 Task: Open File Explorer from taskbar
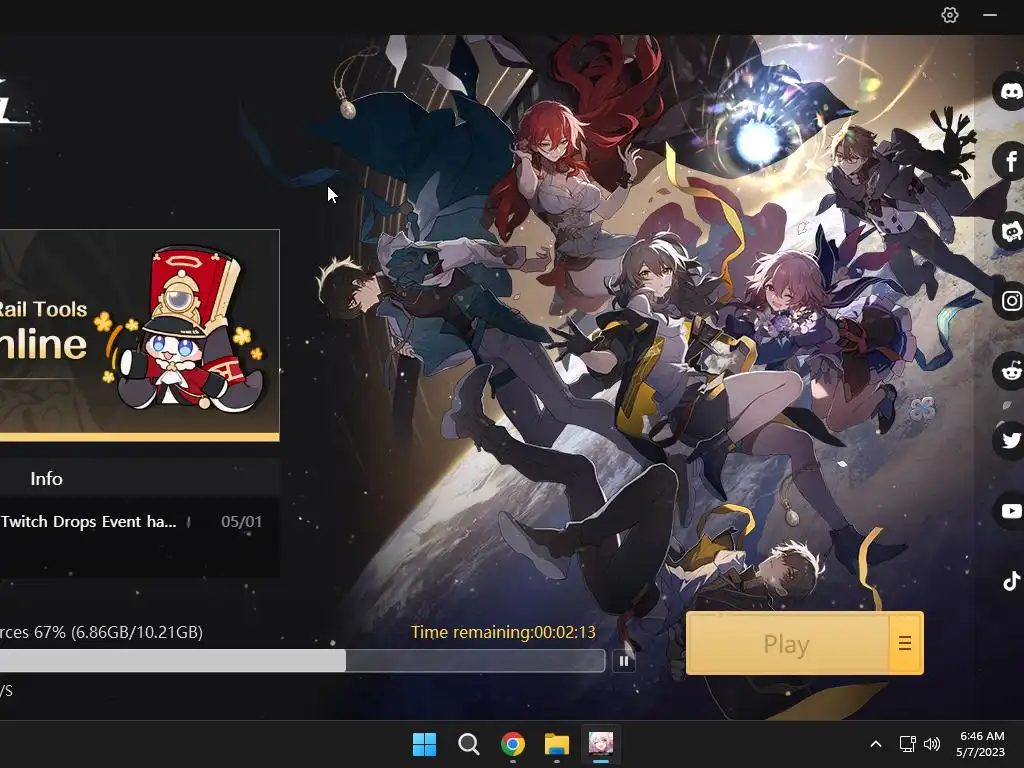557,744
